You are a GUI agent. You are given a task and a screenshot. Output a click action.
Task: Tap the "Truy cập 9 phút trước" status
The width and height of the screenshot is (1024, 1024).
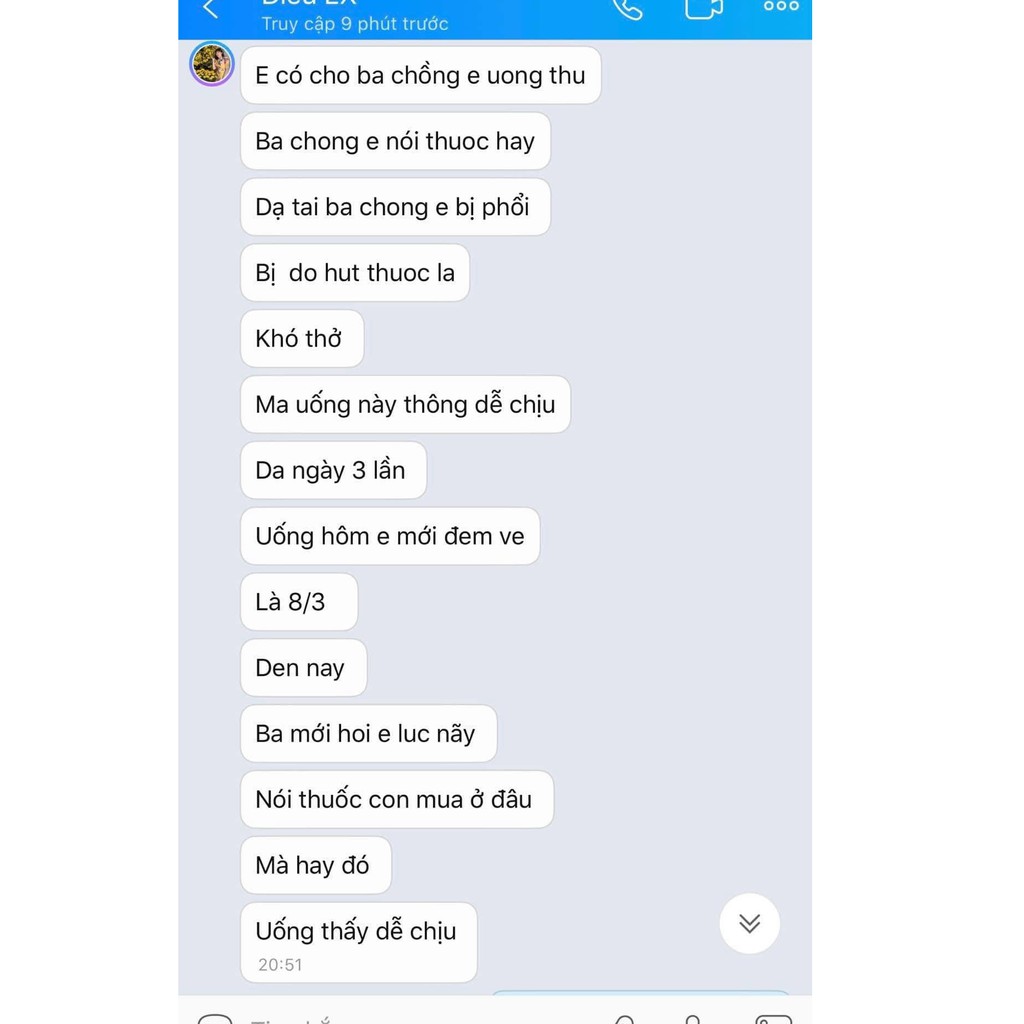[x=355, y=24]
